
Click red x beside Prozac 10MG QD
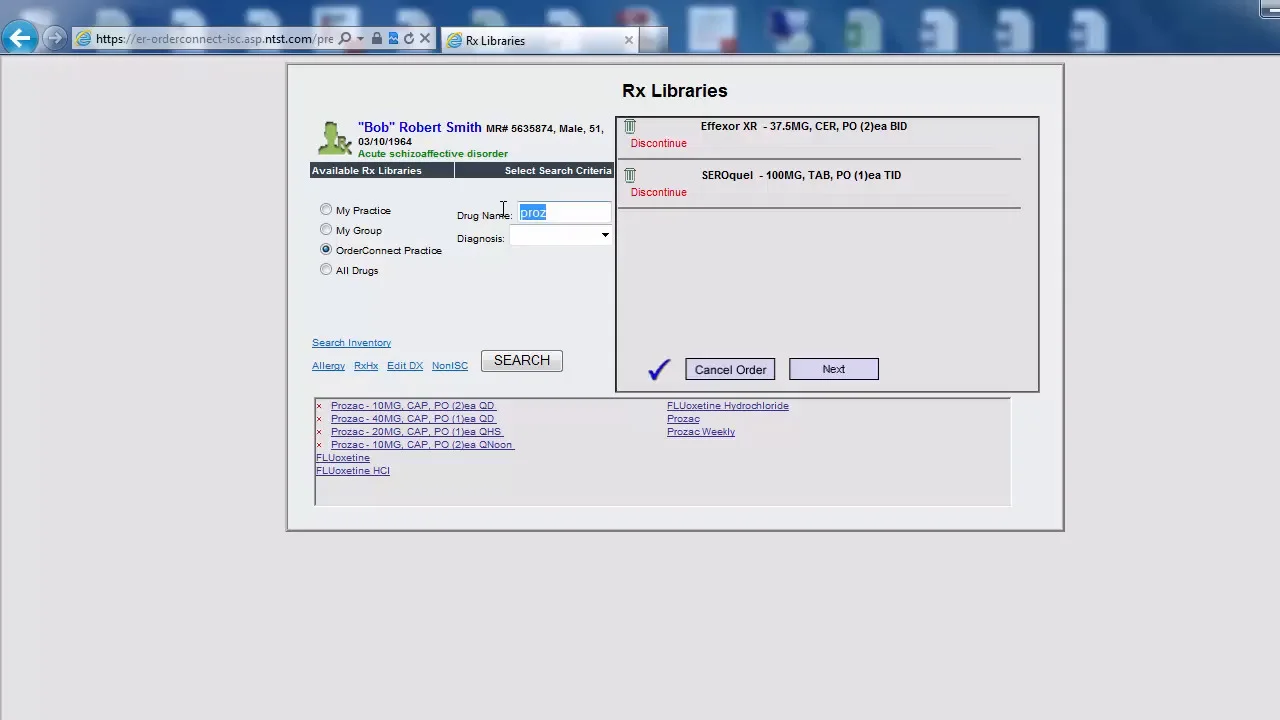319,406
